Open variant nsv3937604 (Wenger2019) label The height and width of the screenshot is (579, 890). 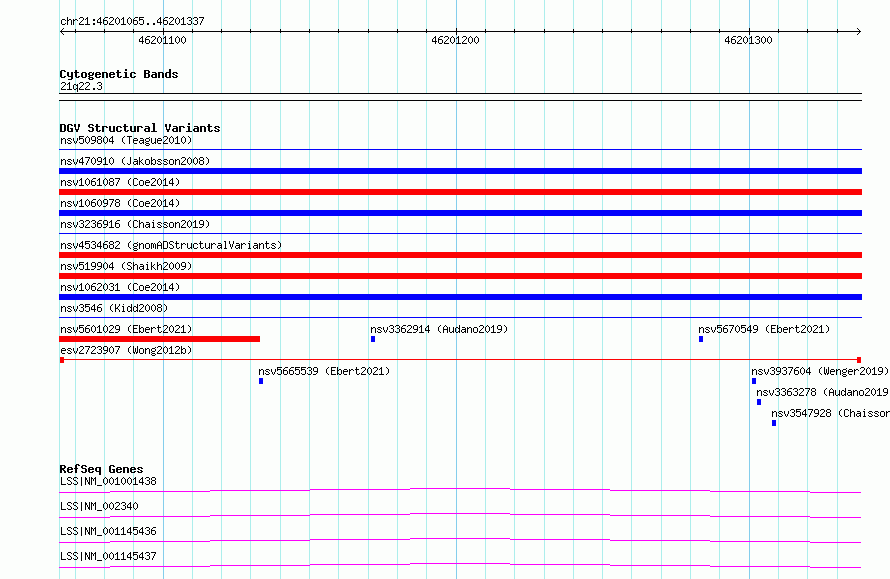point(820,371)
